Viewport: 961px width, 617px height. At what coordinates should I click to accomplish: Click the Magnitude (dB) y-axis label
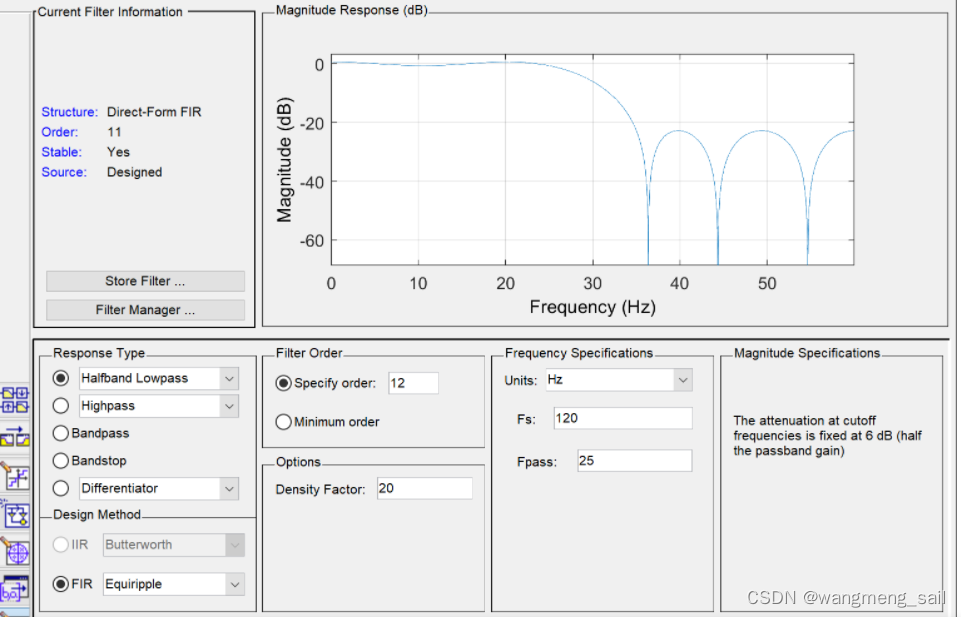284,159
